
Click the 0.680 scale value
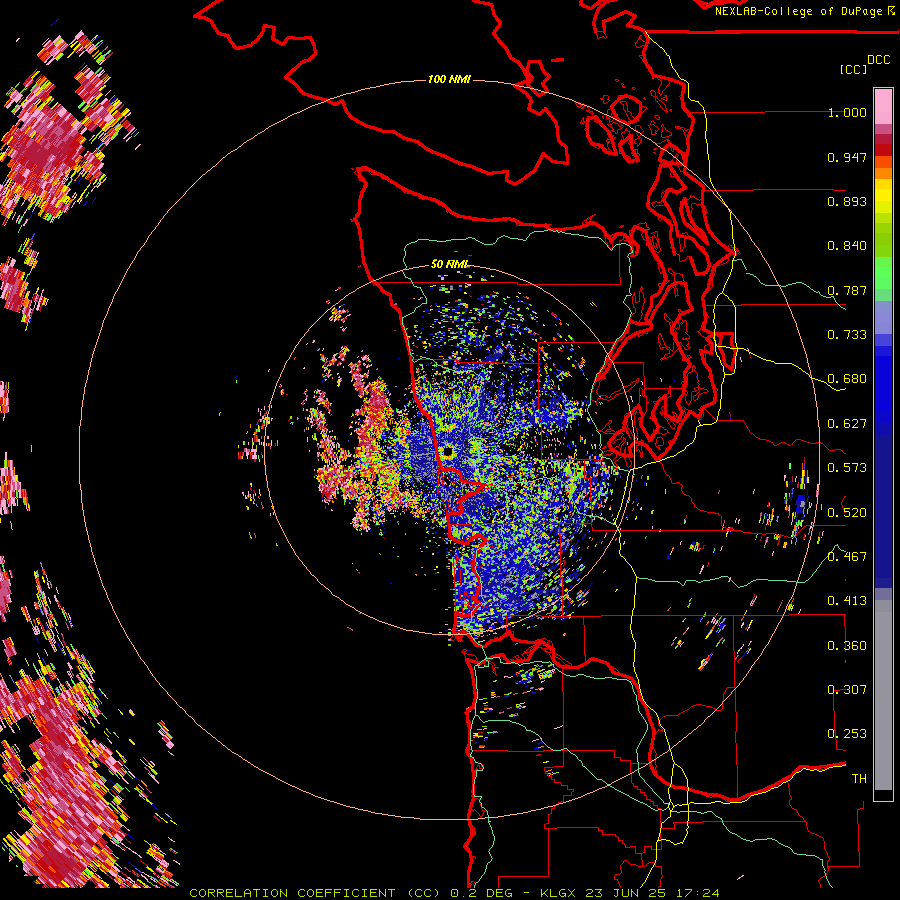tap(847, 379)
